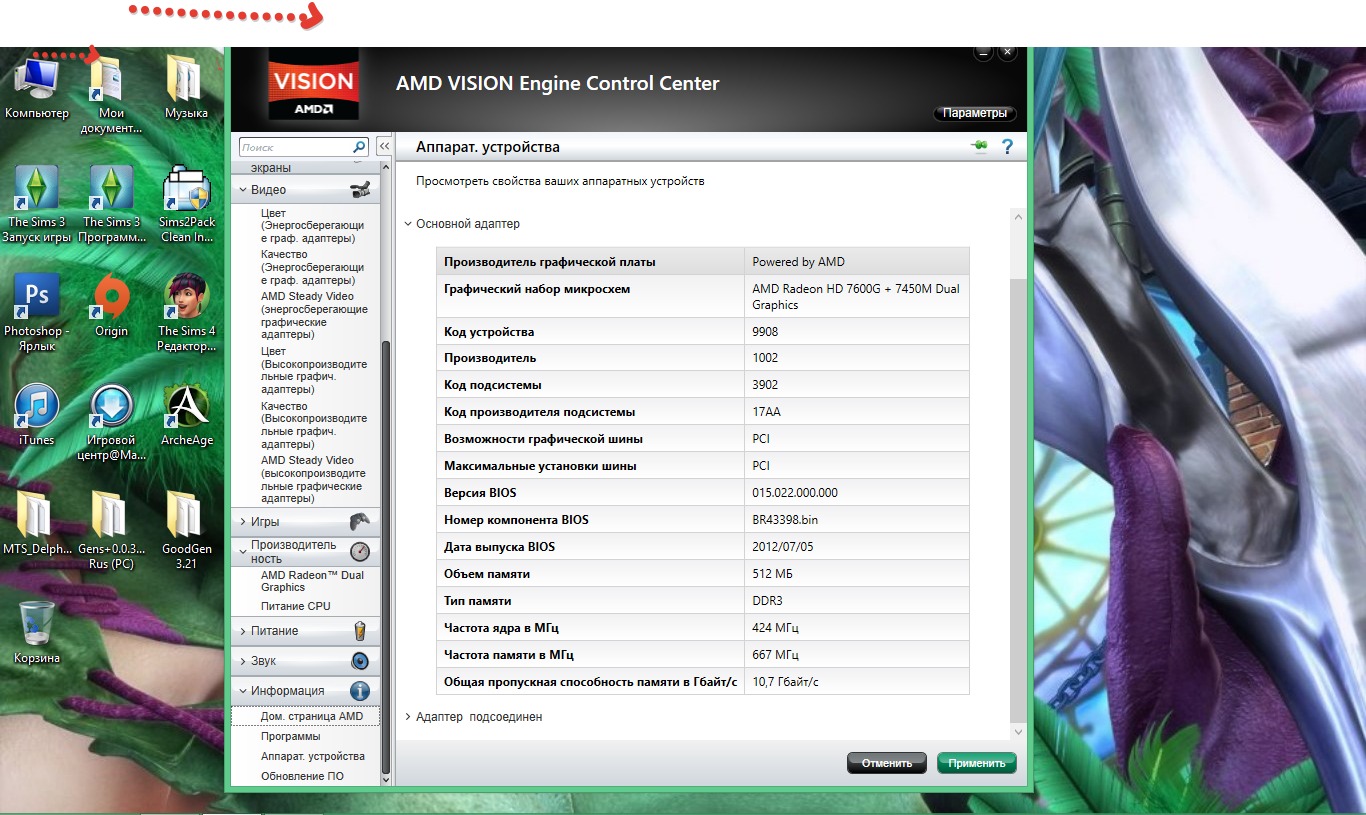Screen dimensions: 1366x815
Task: Click the Производительность gauge icon
Action: click(360, 551)
